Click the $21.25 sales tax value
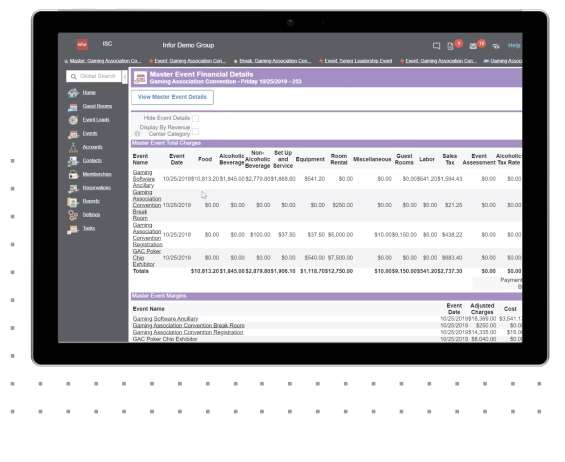 (453, 205)
